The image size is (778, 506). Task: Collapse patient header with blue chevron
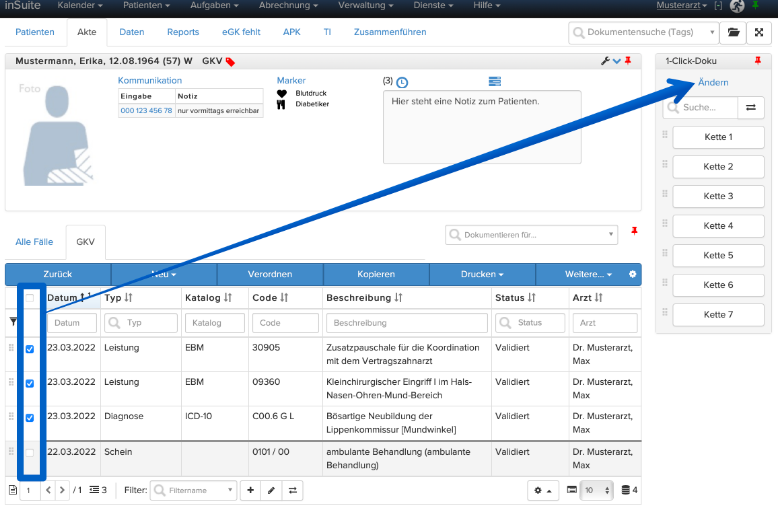coord(616,61)
